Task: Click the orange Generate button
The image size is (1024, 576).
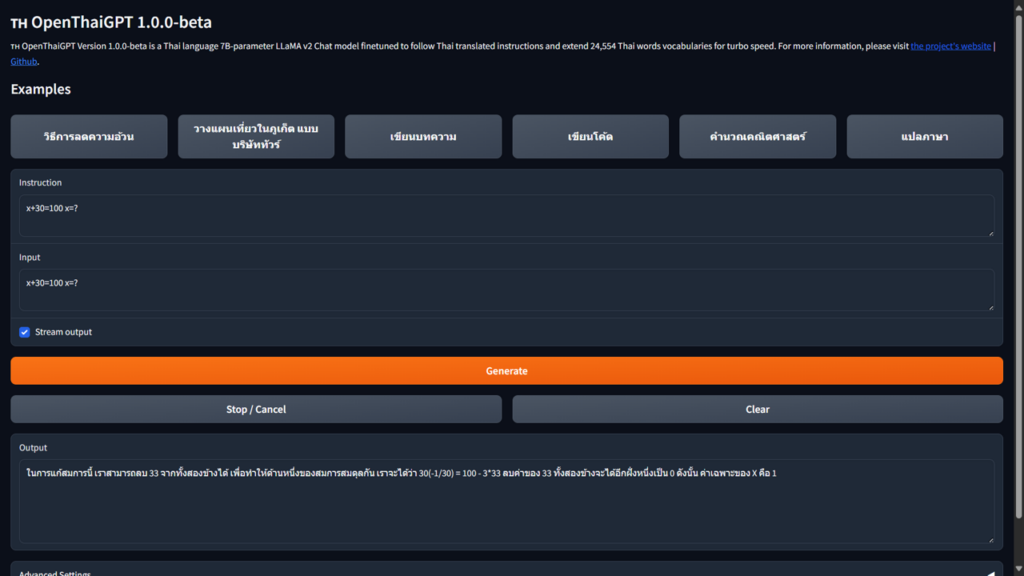Action: tap(507, 370)
